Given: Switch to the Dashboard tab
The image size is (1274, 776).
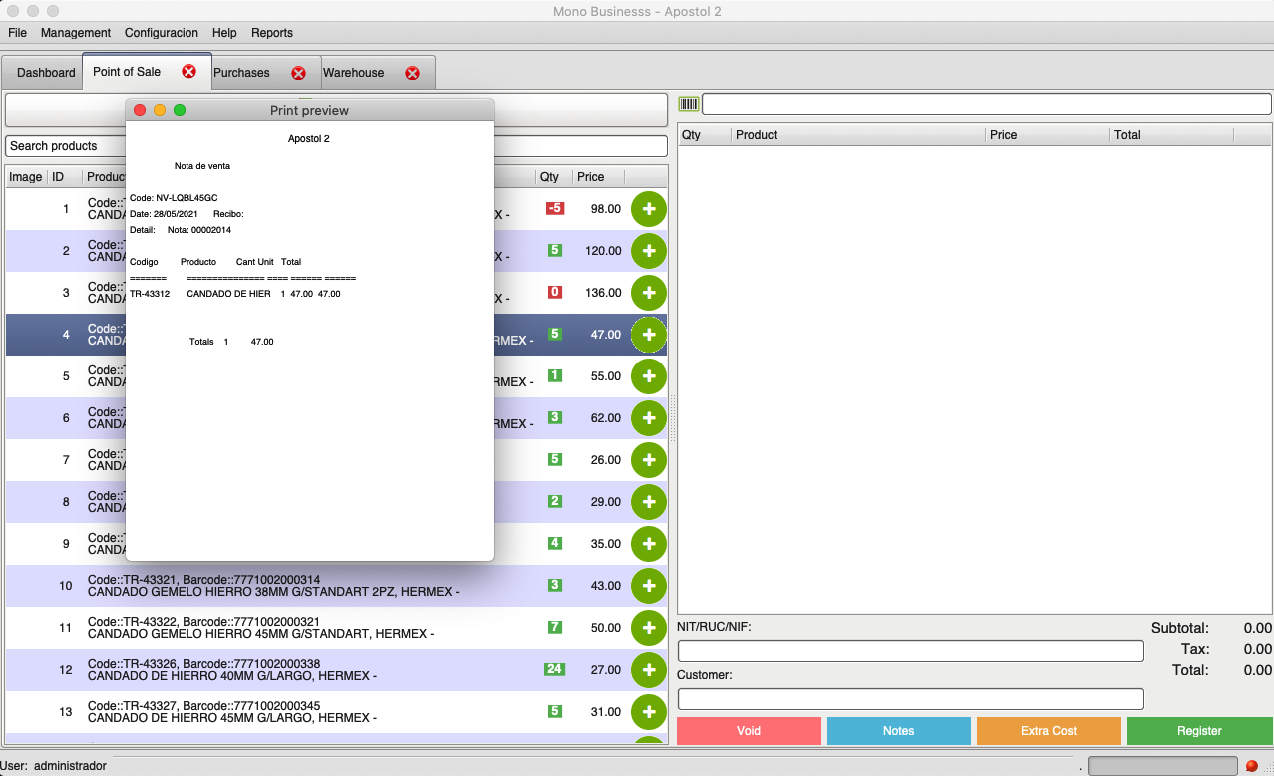Looking at the screenshot, I should point(46,73).
